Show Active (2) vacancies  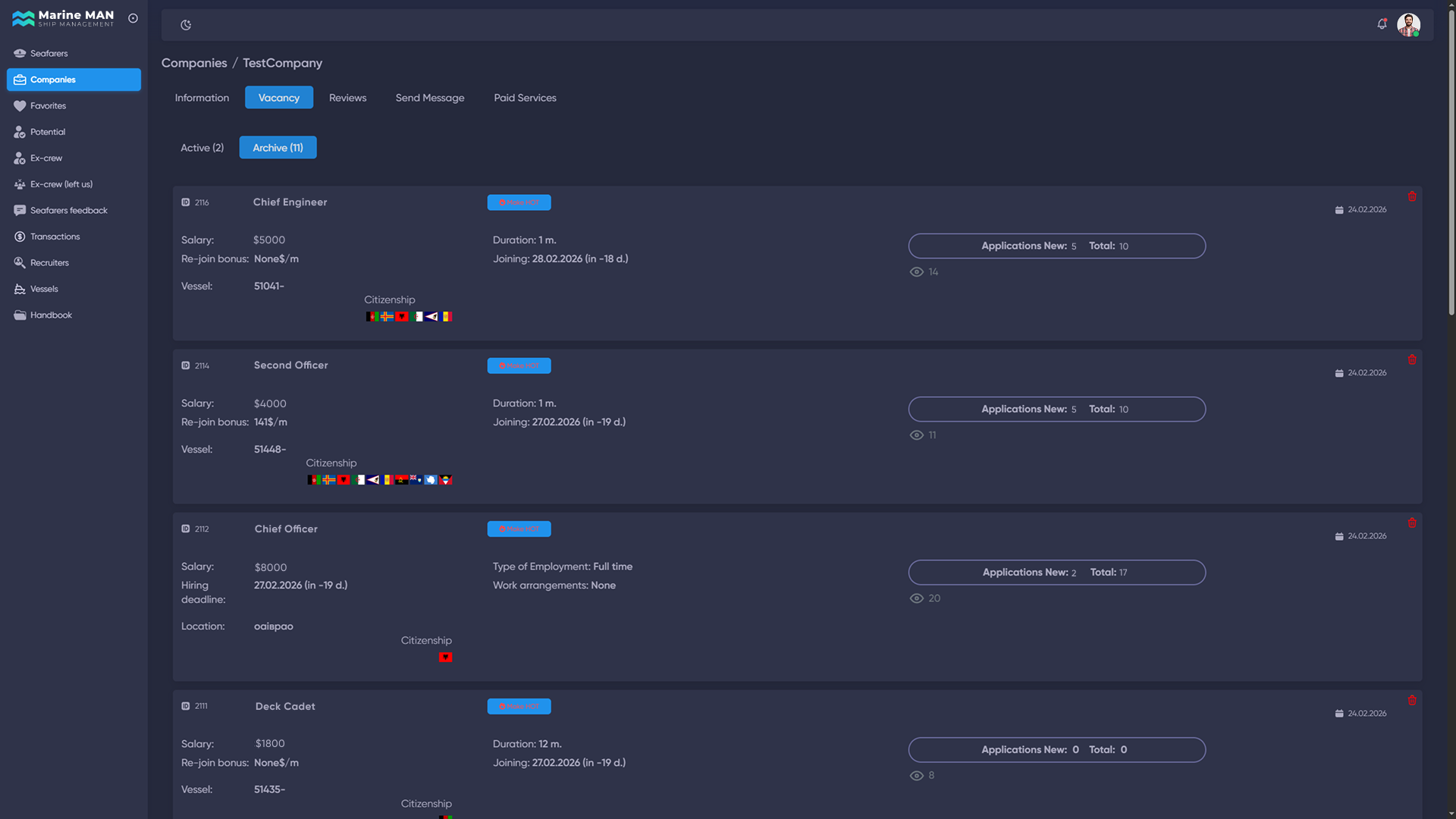point(202,148)
